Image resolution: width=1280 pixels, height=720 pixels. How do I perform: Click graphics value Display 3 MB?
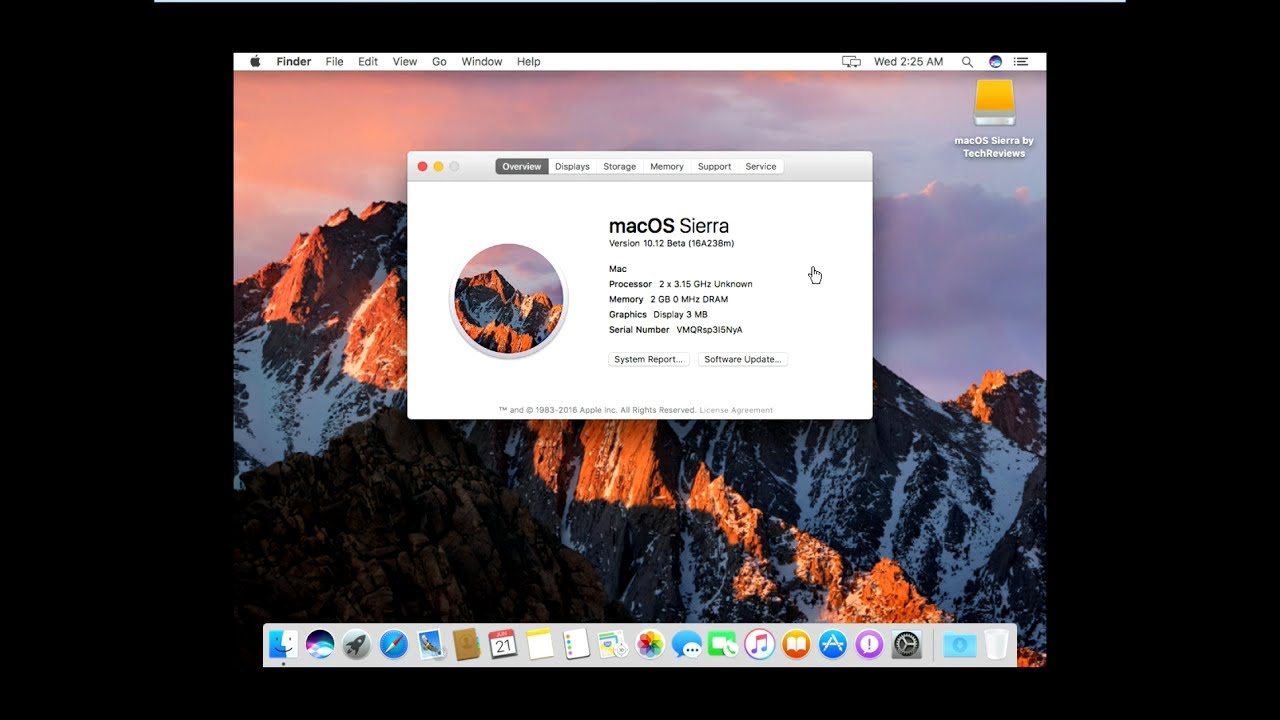point(680,315)
